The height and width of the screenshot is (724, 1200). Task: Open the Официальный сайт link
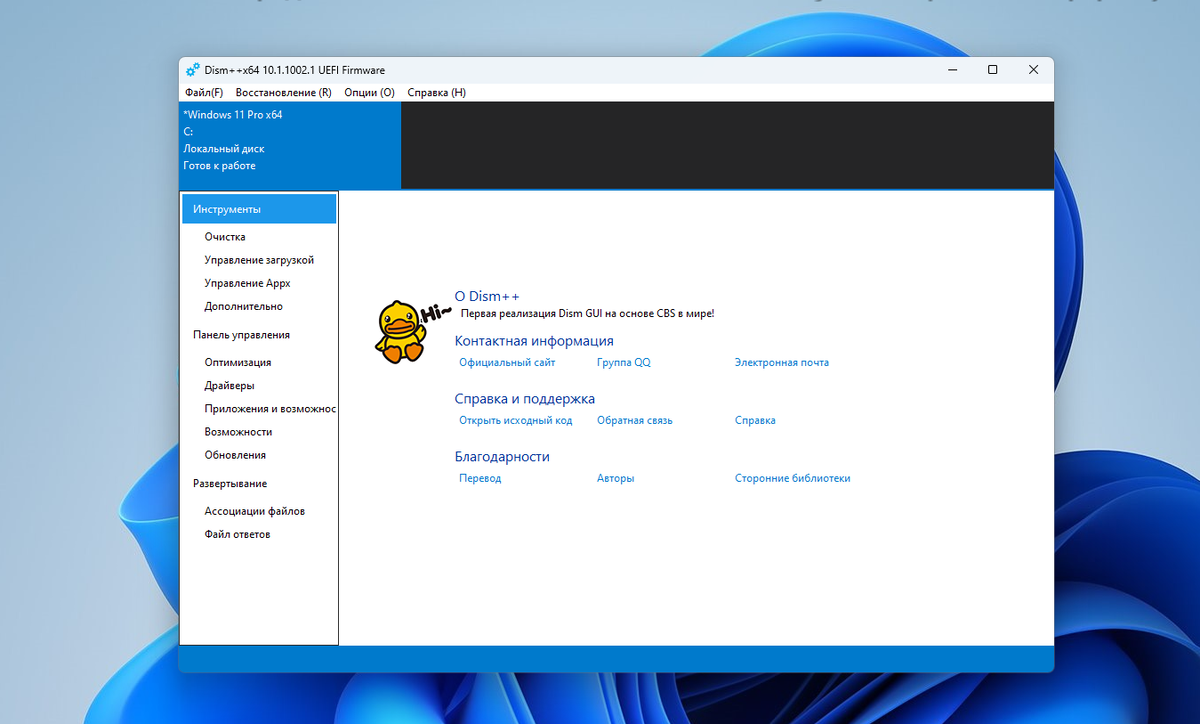tap(507, 363)
